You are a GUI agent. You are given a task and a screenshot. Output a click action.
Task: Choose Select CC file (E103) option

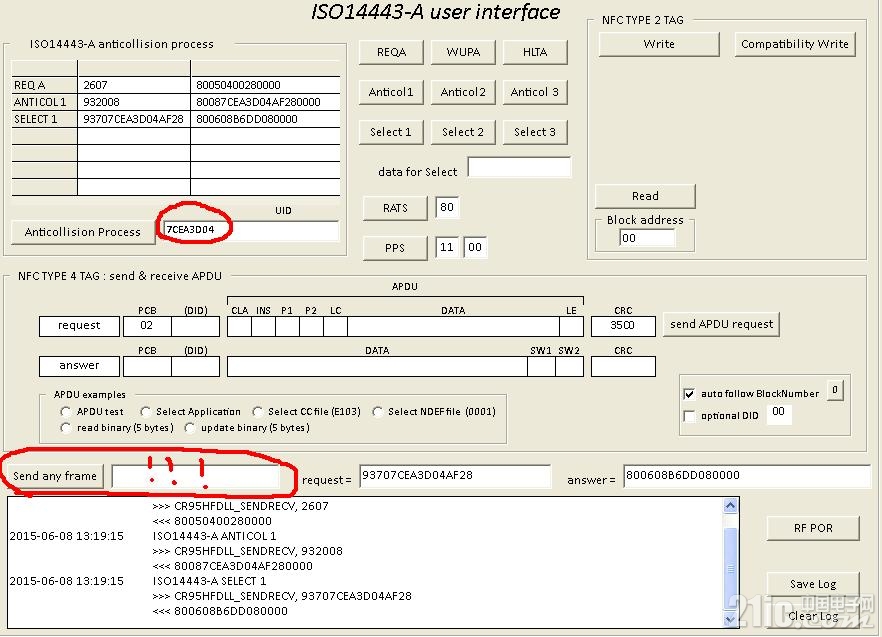[x=258, y=412]
